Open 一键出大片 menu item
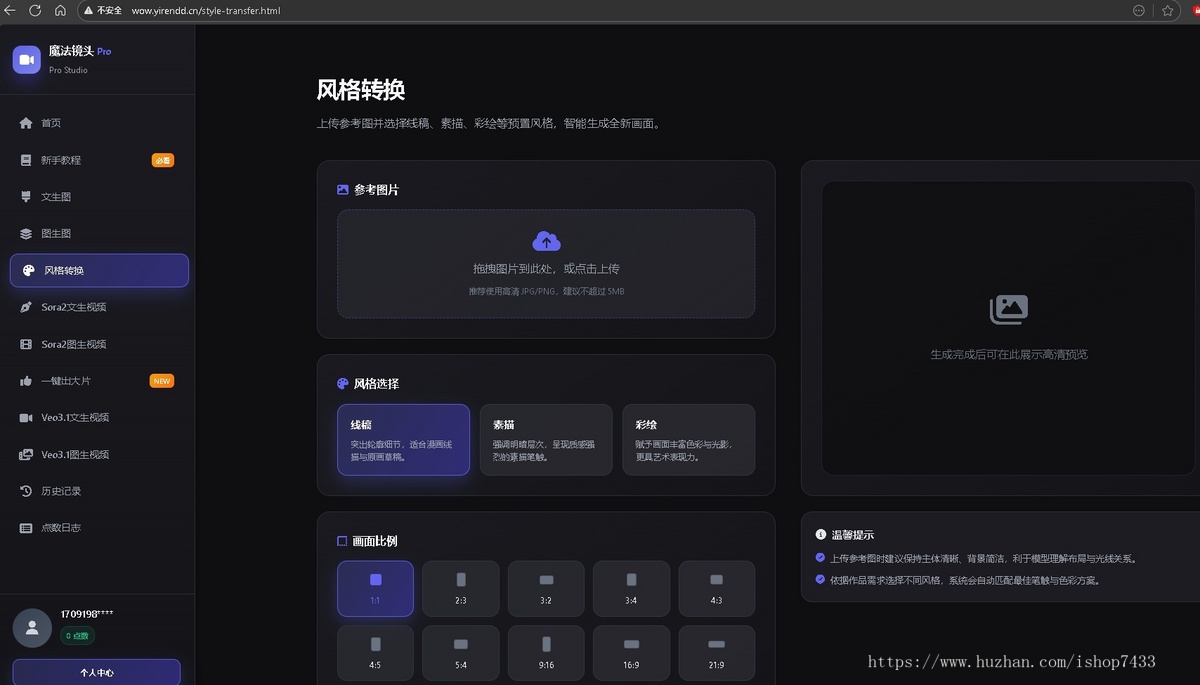Viewport: 1200px width, 685px height. pos(99,381)
